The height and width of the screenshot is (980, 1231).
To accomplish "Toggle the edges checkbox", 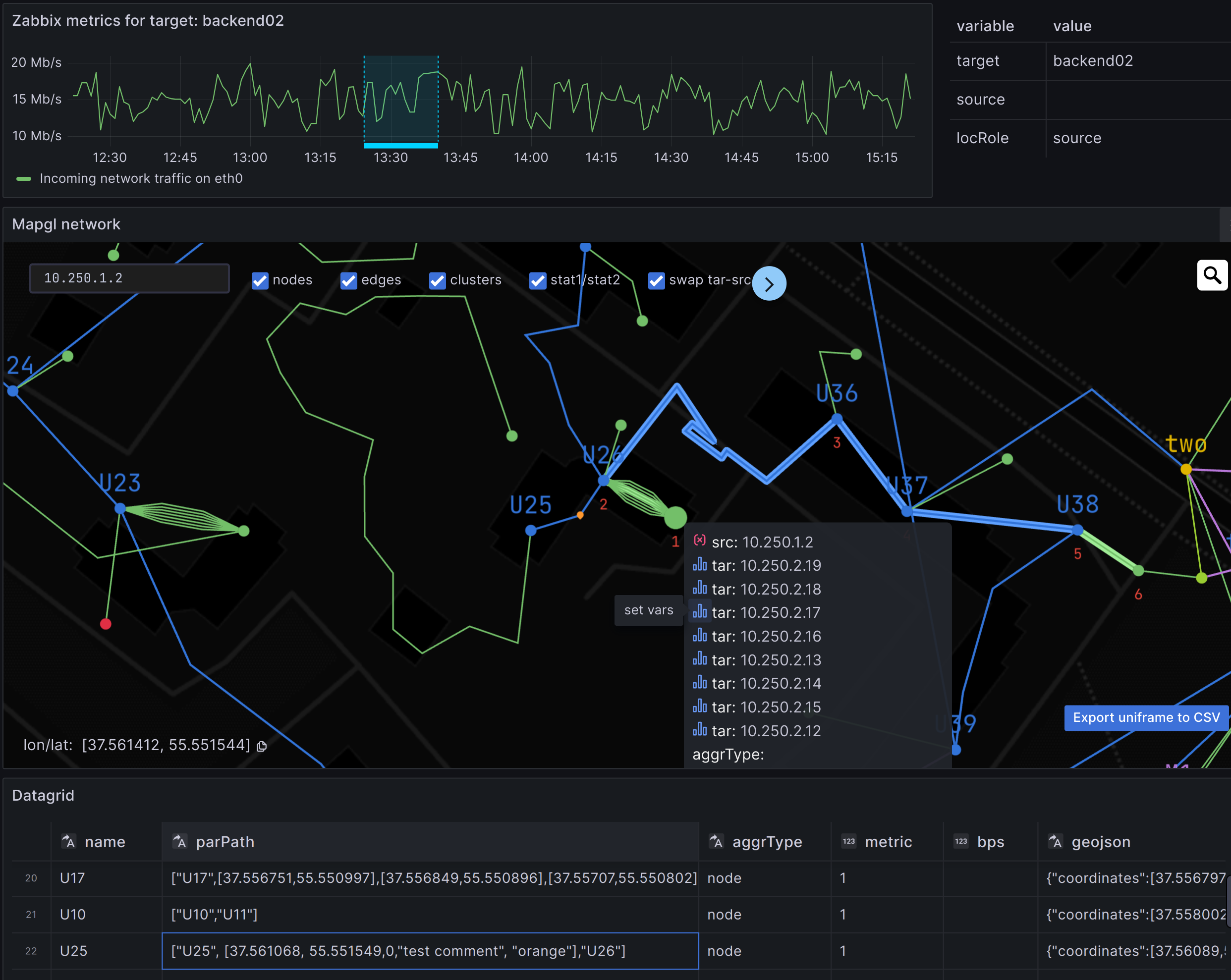I will coord(348,280).
